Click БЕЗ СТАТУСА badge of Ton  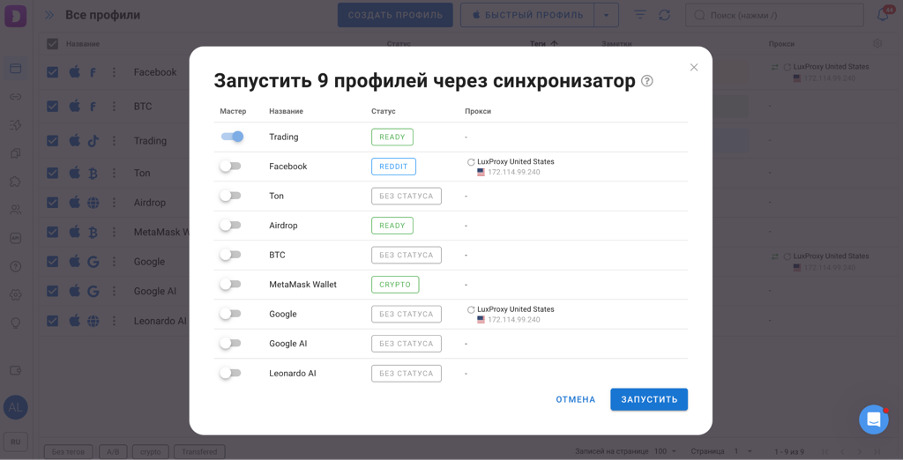tap(406, 196)
